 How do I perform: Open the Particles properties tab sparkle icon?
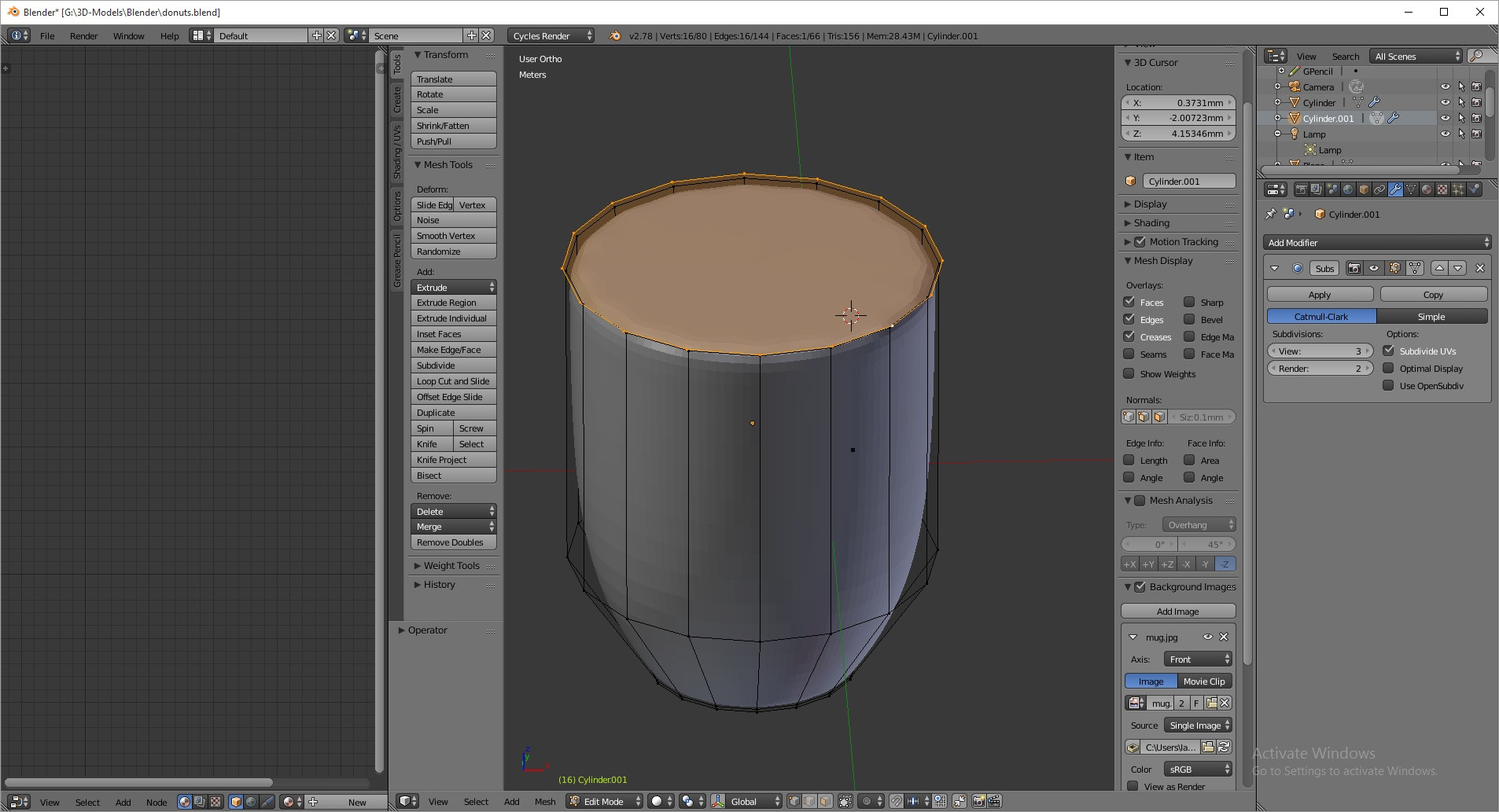[x=1458, y=189]
